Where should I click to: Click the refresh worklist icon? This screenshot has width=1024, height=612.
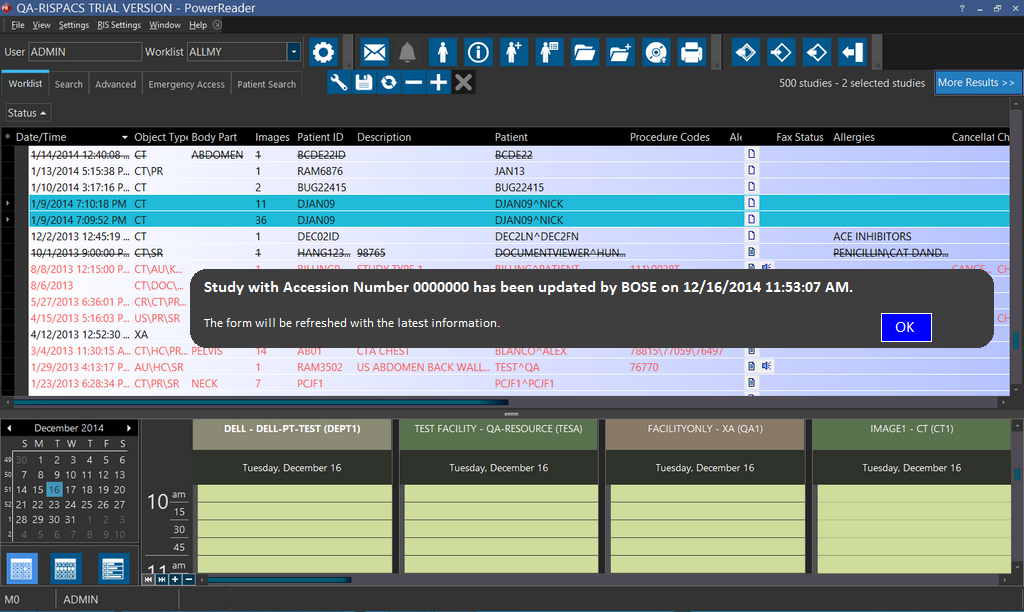(x=388, y=83)
